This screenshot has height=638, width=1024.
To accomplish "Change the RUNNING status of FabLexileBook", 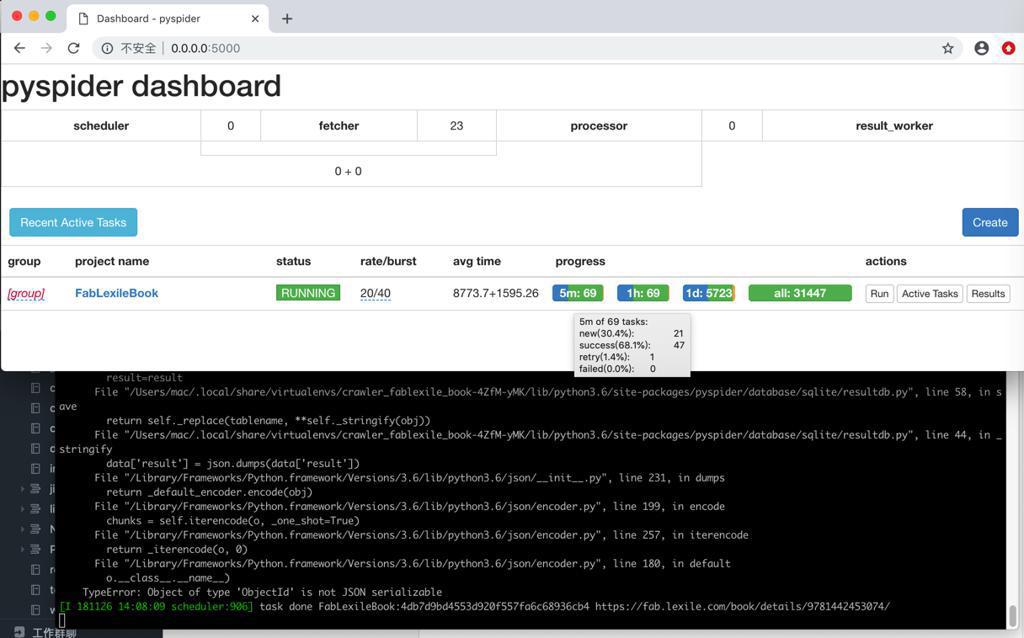I will click(308, 293).
